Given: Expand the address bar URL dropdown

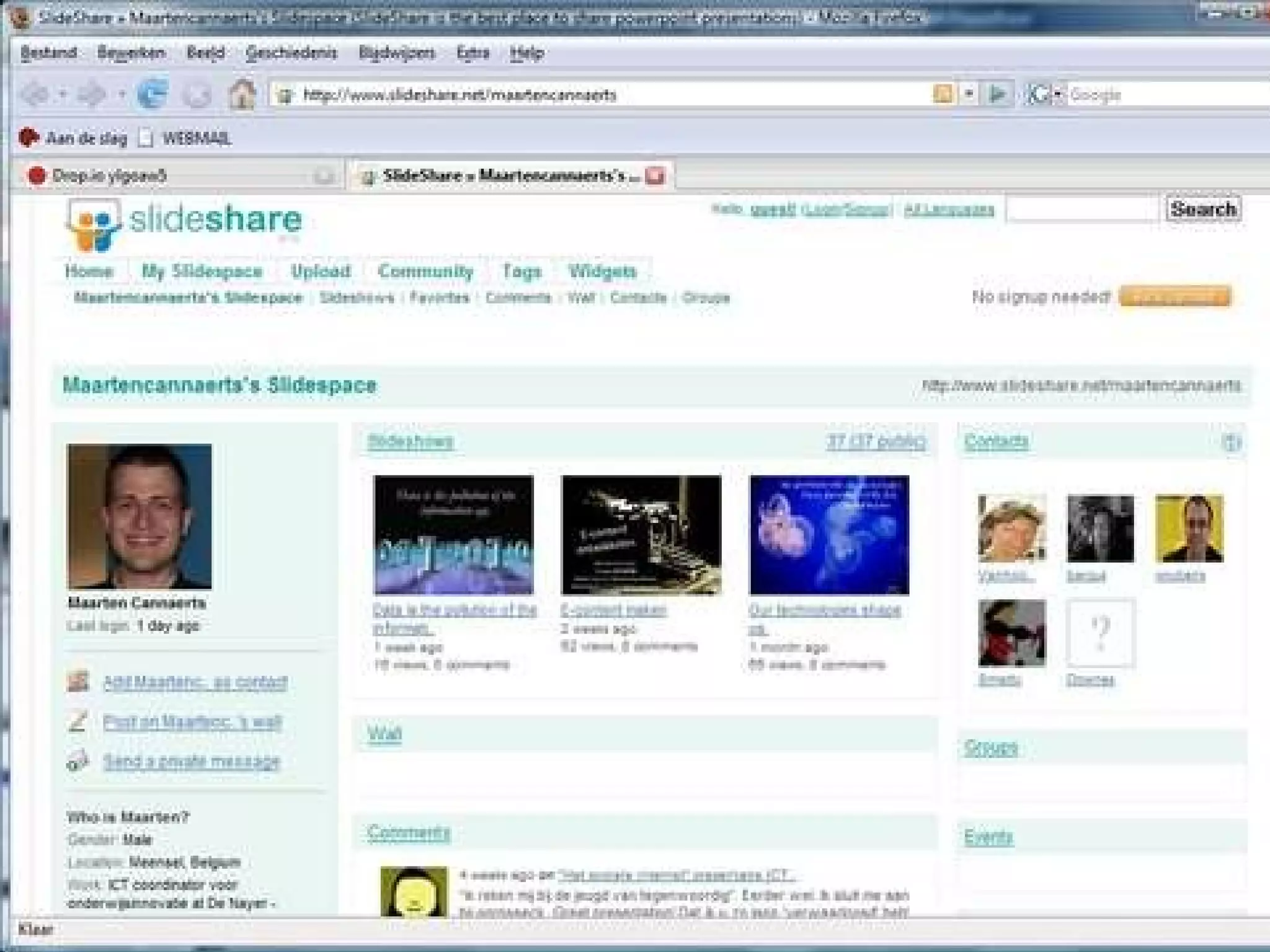Looking at the screenshot, I should coord(969,94).
